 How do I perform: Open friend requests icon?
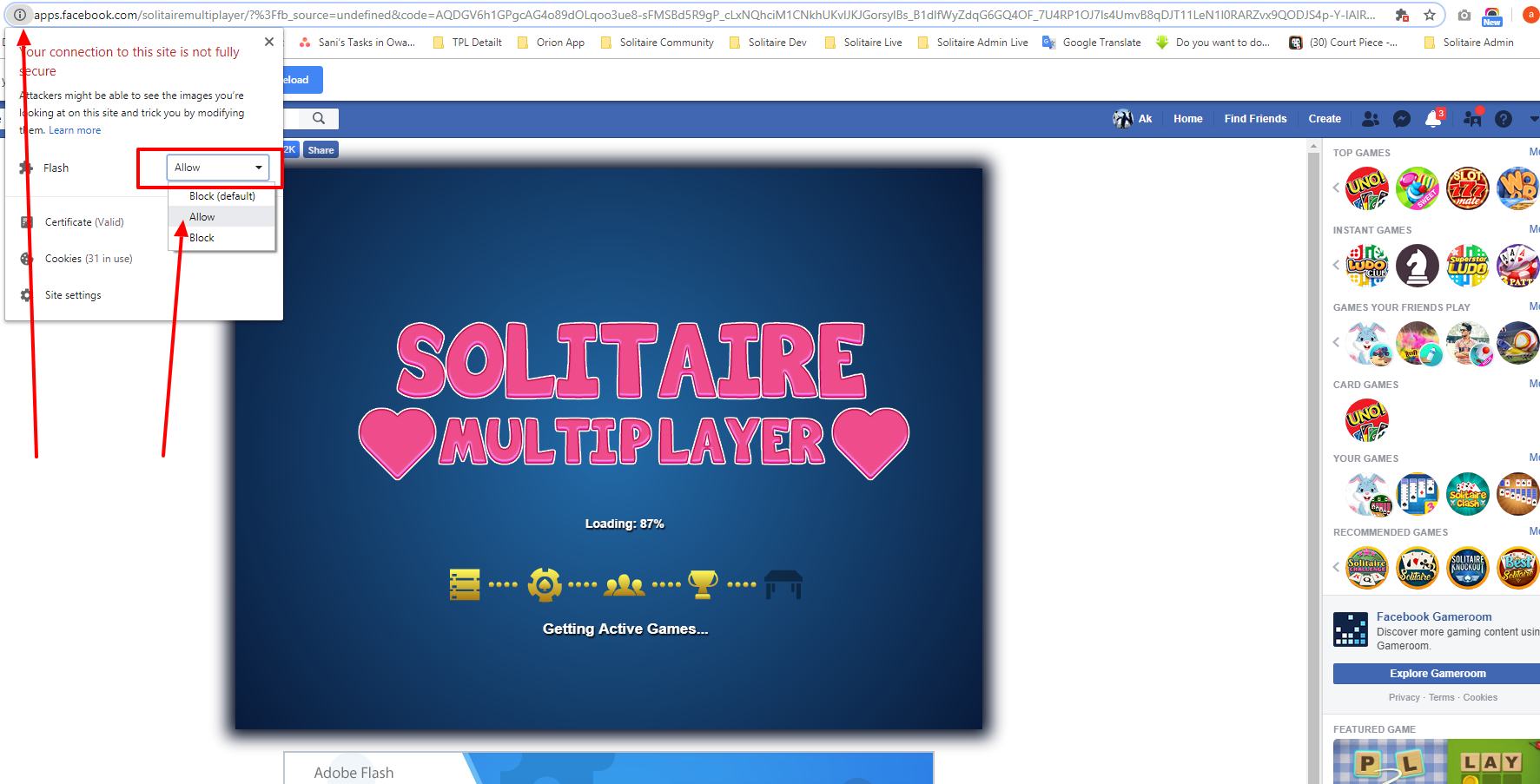coord(1371,119)
